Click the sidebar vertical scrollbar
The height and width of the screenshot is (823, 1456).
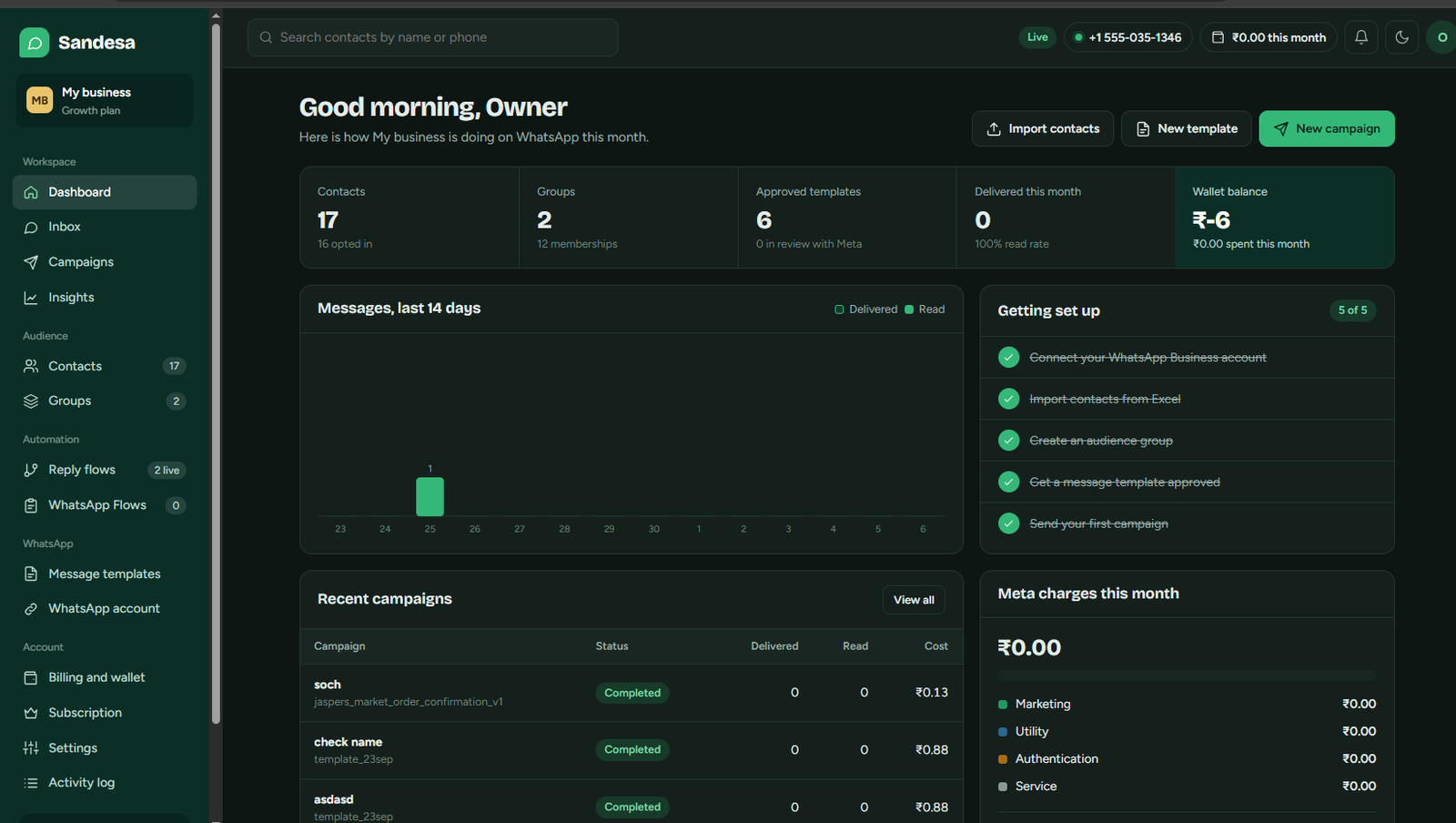point(216,373)
